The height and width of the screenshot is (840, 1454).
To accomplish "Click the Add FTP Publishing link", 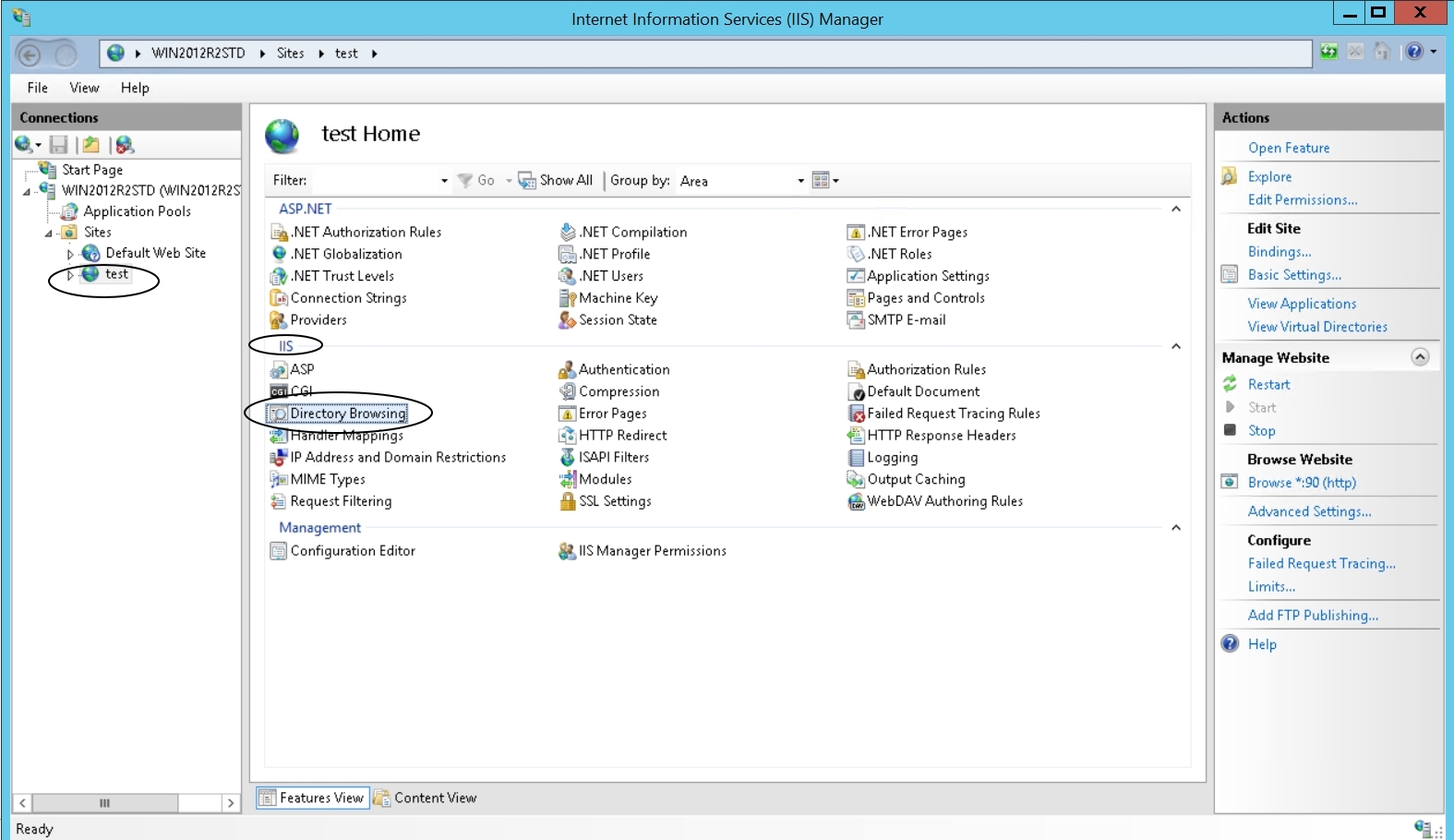I will click(x=1313, y=616).
